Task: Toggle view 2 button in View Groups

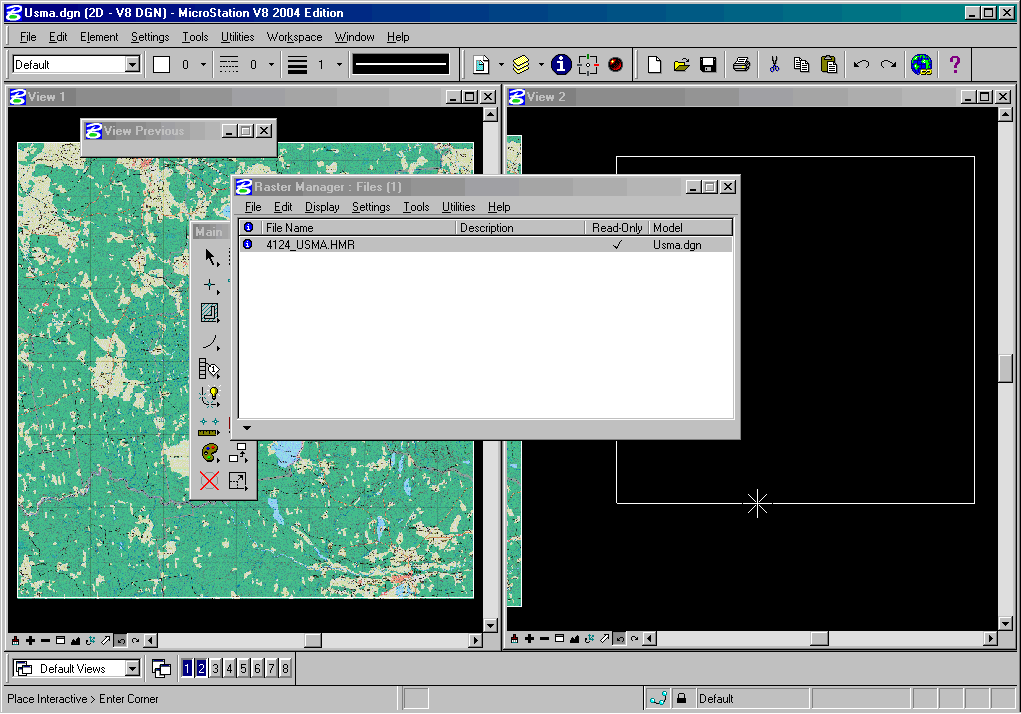Action: coord(201,668)
